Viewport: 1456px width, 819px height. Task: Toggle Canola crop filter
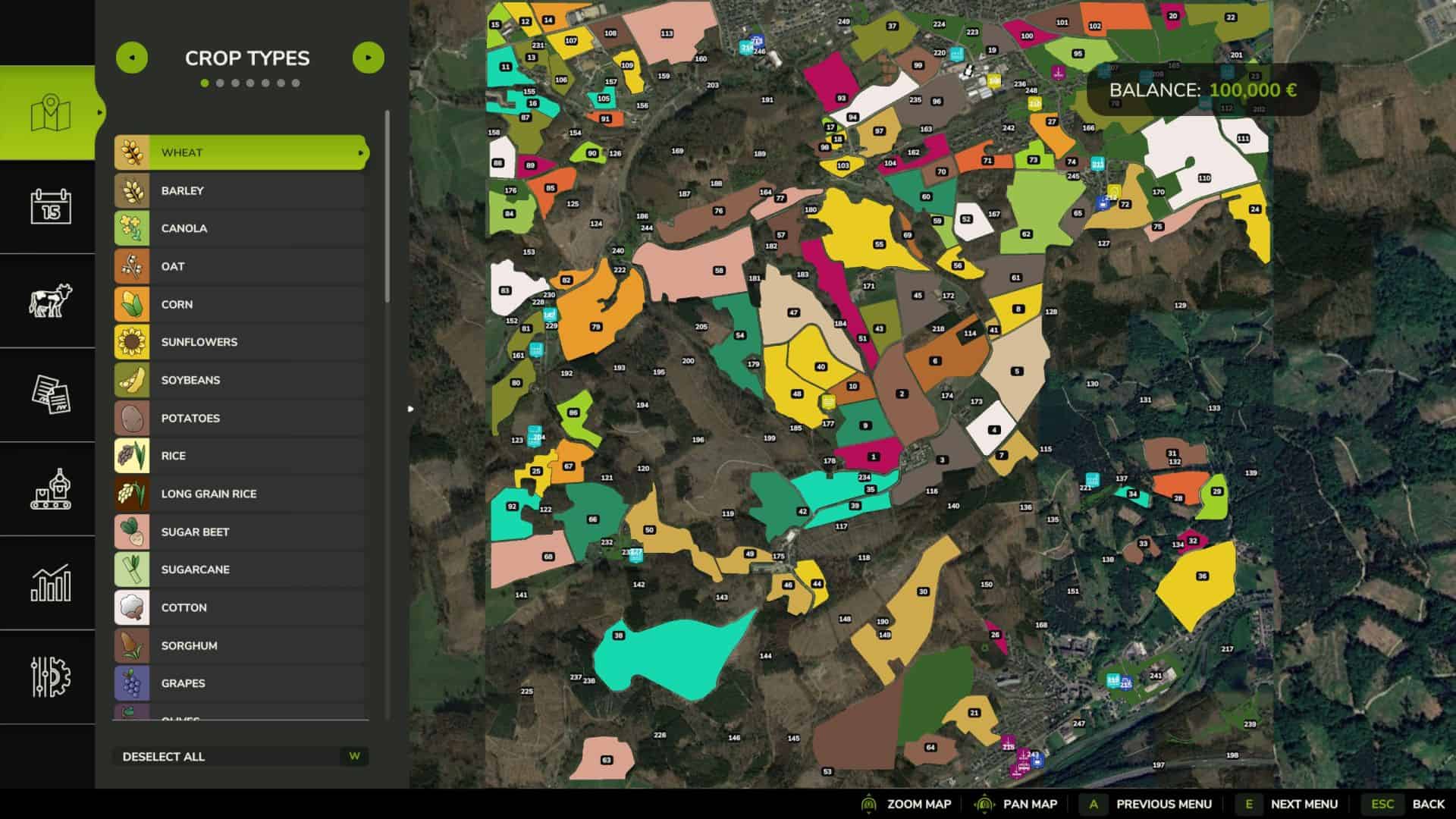[x=241, y=228]
